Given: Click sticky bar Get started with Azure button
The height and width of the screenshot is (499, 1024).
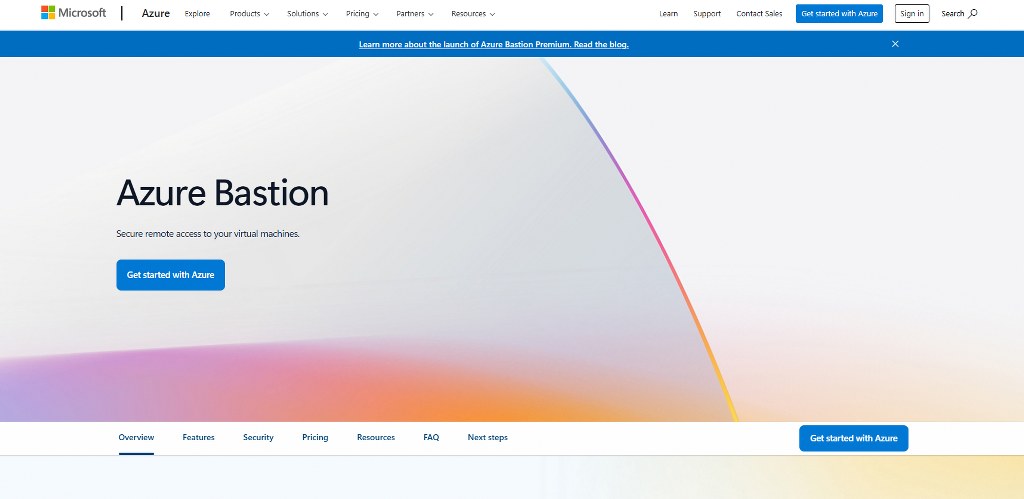Looking at the screenshot, I should click(x=854, y=438).
